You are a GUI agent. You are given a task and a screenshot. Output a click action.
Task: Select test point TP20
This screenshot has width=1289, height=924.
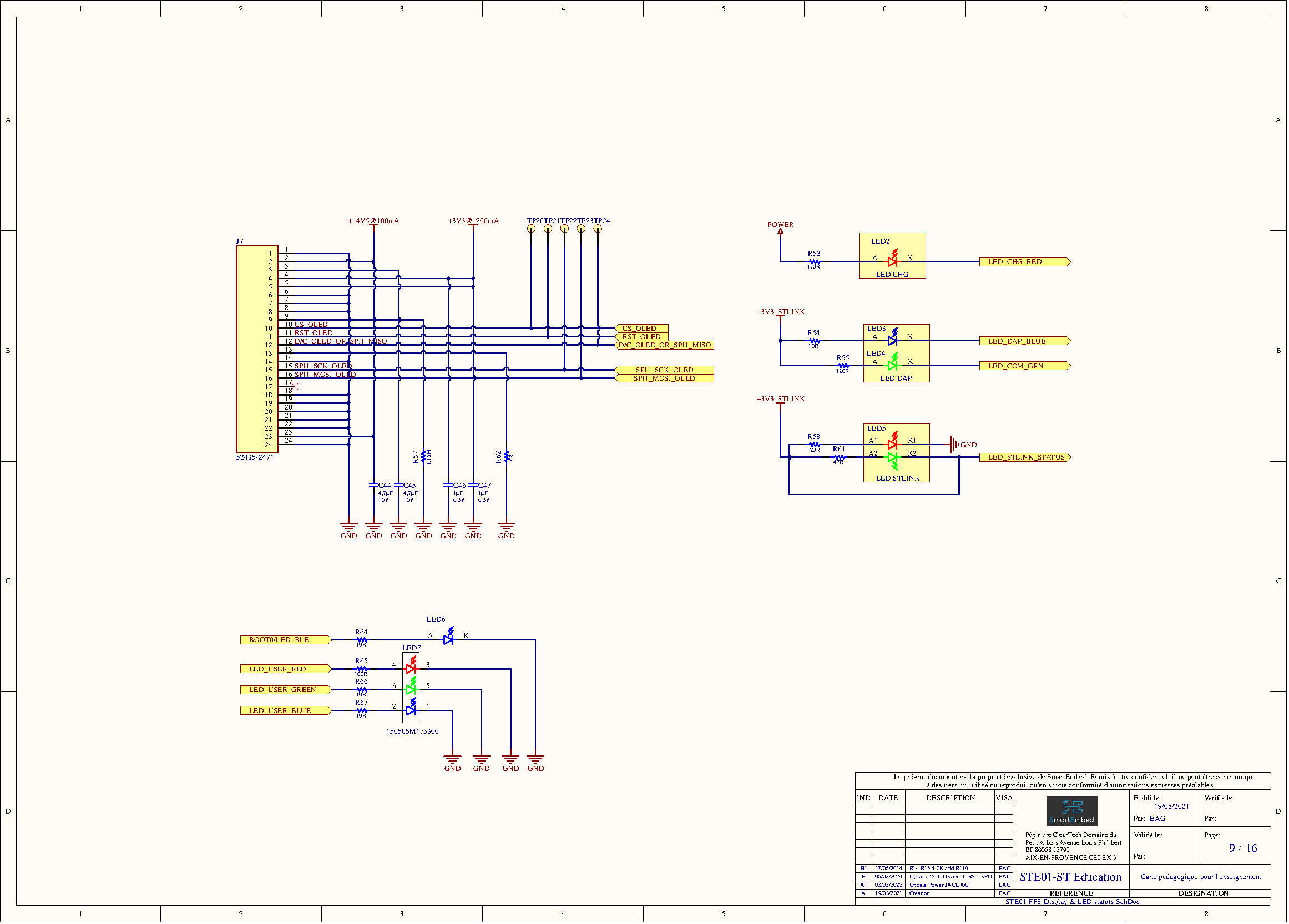pos(533,228)
